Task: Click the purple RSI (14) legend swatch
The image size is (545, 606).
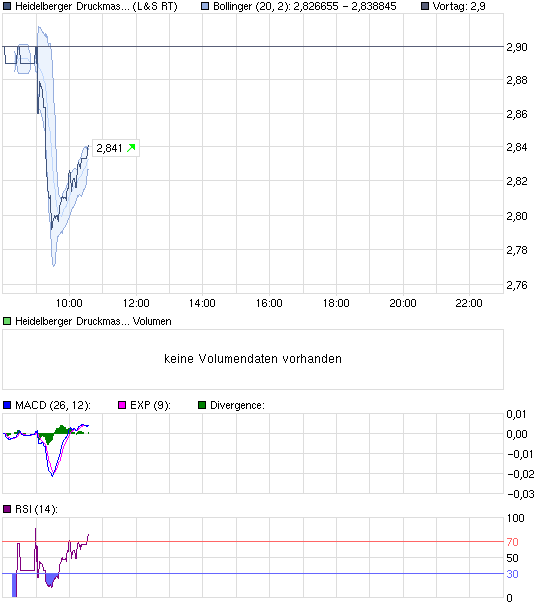Action: (7, 509)
